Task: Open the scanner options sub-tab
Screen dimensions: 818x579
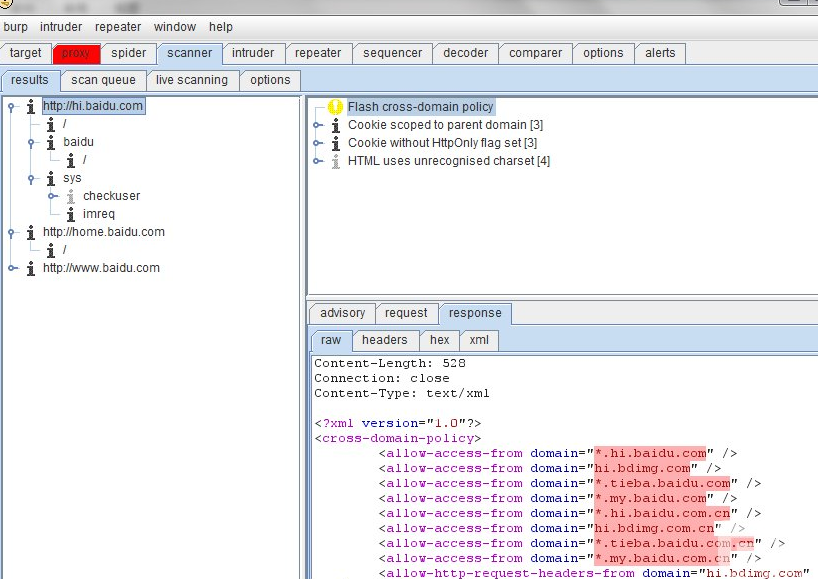Action: coord(270,80)
